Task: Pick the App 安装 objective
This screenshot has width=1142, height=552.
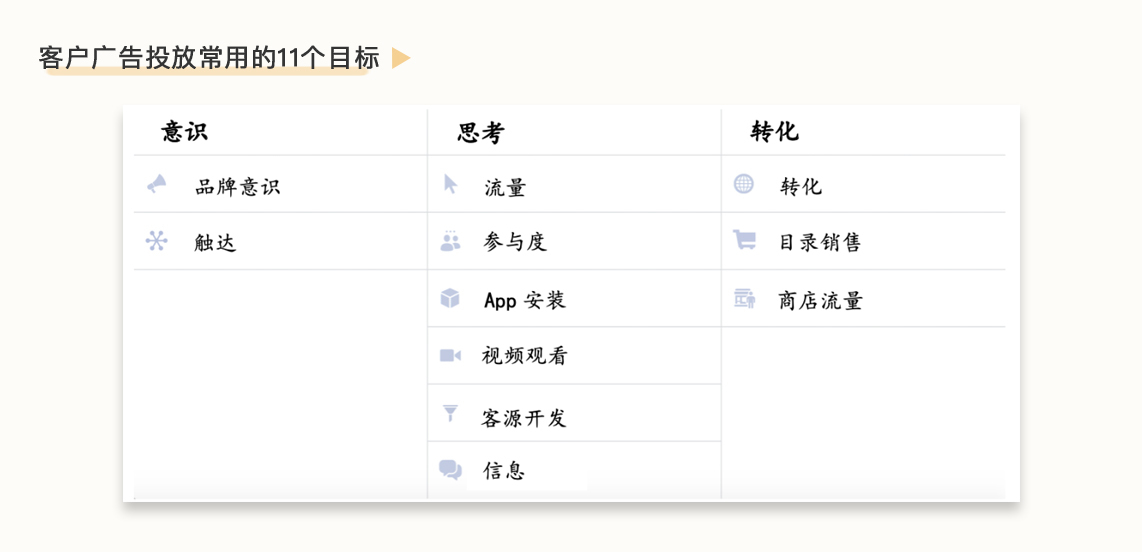Action: [x=524, y=300]
